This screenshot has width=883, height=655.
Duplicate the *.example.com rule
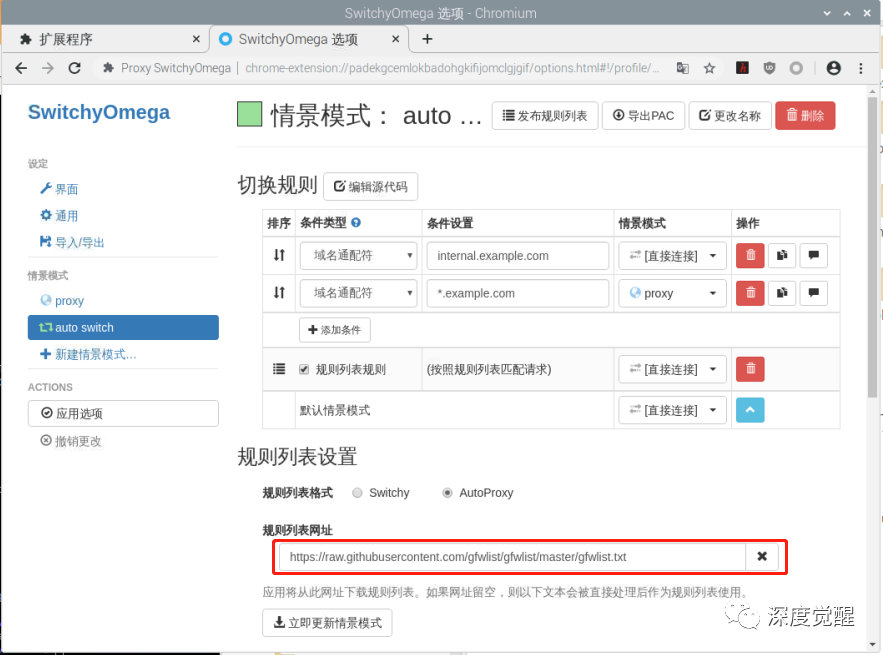(x=782, y=293)
